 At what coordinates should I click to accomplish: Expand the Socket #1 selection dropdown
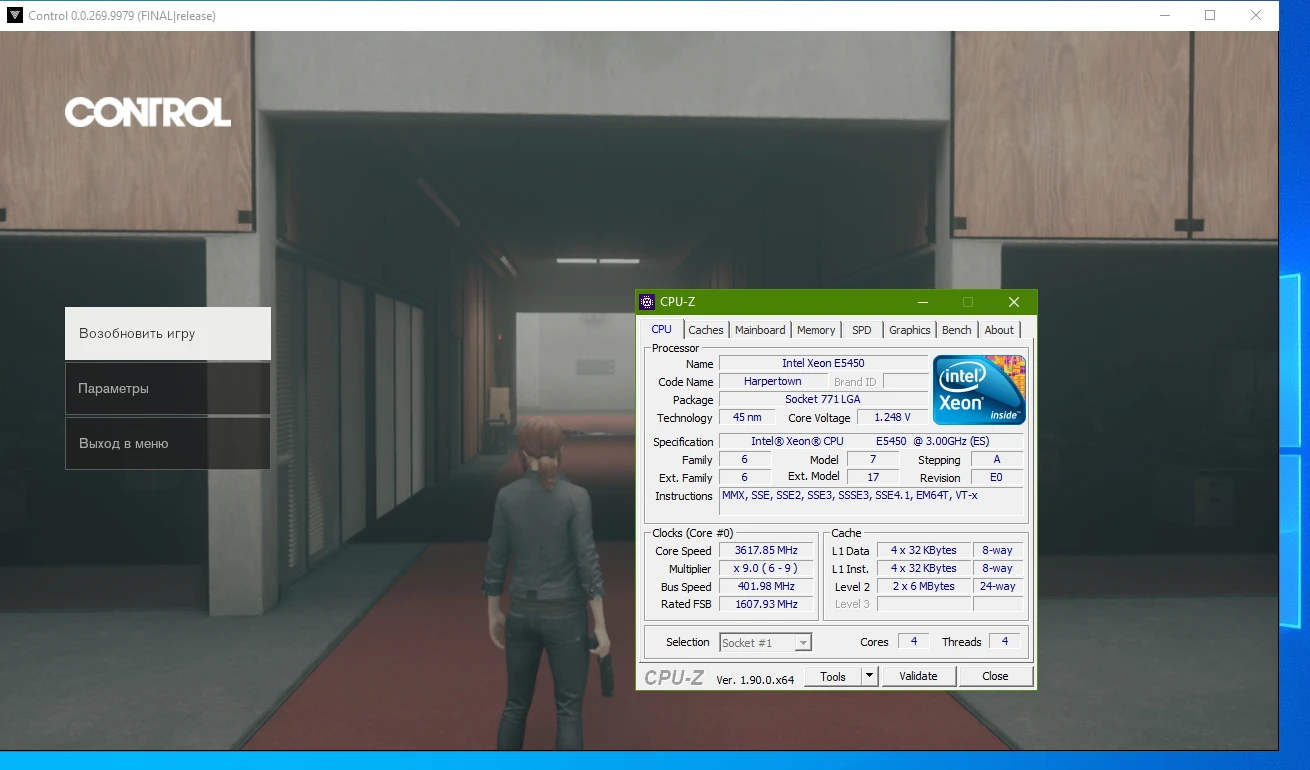[803, 643]
